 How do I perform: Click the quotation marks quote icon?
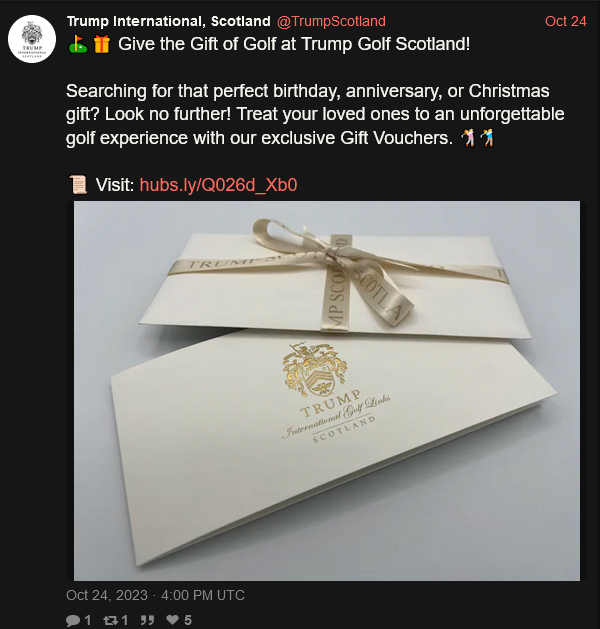[x=147, y=620]
